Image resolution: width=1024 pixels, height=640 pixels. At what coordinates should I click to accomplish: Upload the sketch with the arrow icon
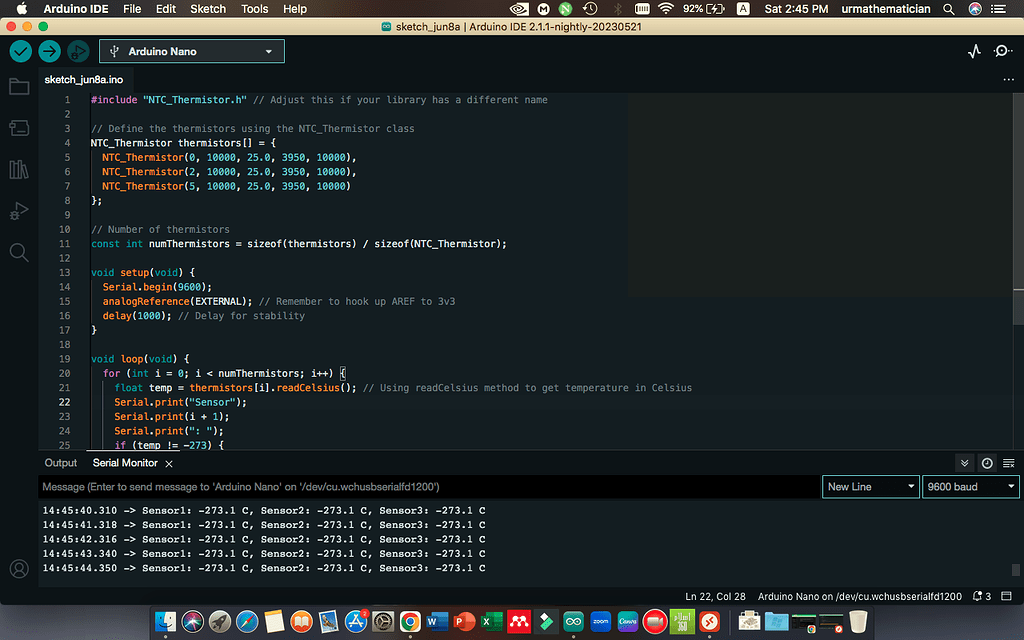coord(49,50)
